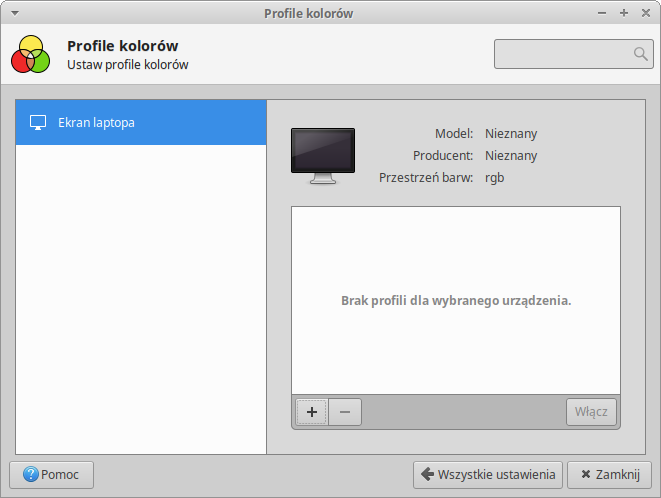
Task: Click the Przestrzeń barw label
Action: (x=426, y=178)
